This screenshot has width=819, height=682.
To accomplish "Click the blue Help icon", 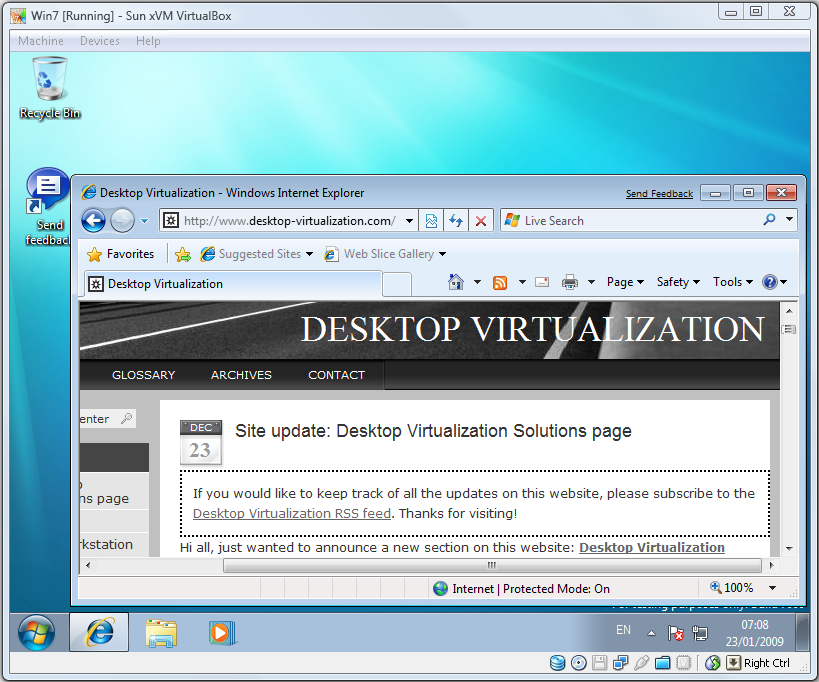I will [770, 282].
